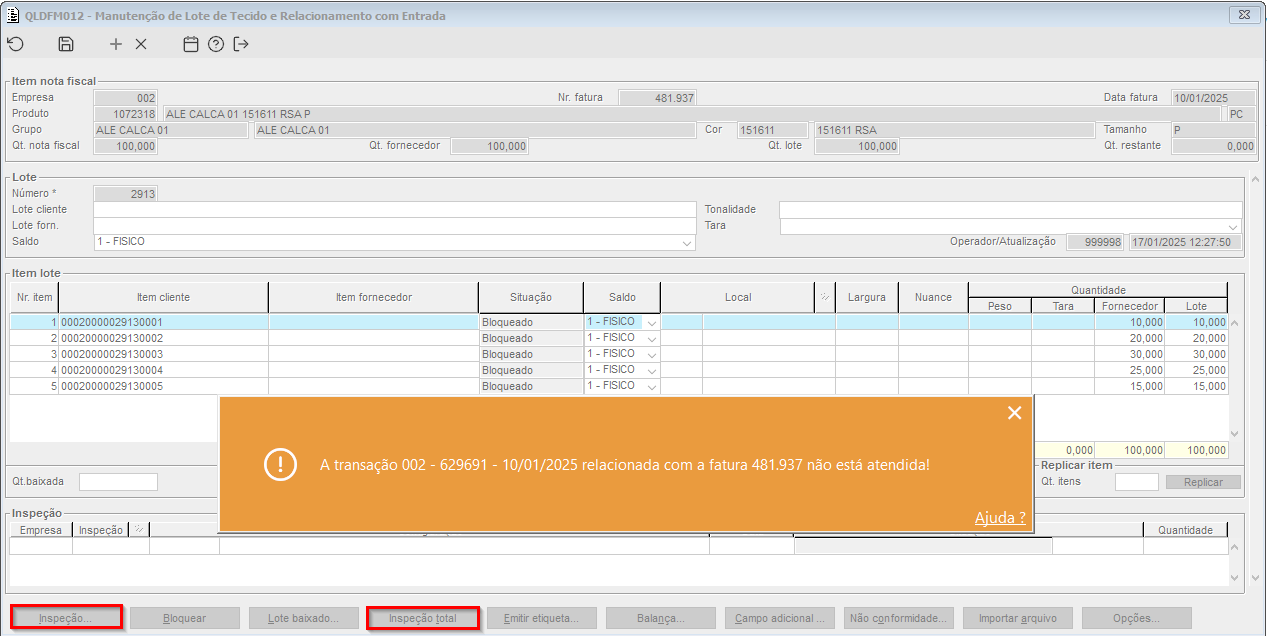The height and width of the screenshot is (636, 1267).
Task: Open Saldo dropdown for item row 4
Action: [x=651, y=371]
